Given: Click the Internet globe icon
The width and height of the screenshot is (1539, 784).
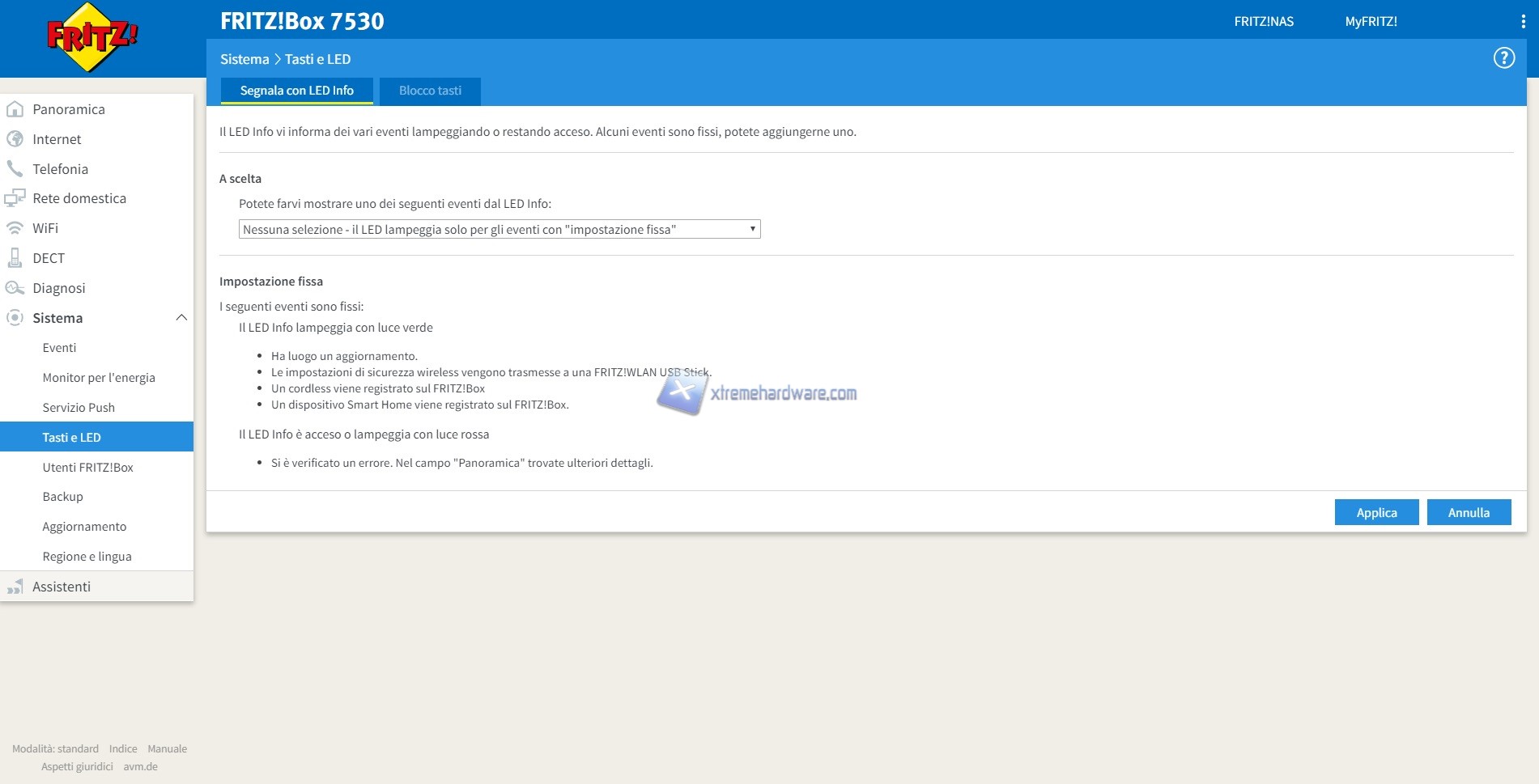Looking at the screenshot, I should pyautogui.click(x=15, y=139).
